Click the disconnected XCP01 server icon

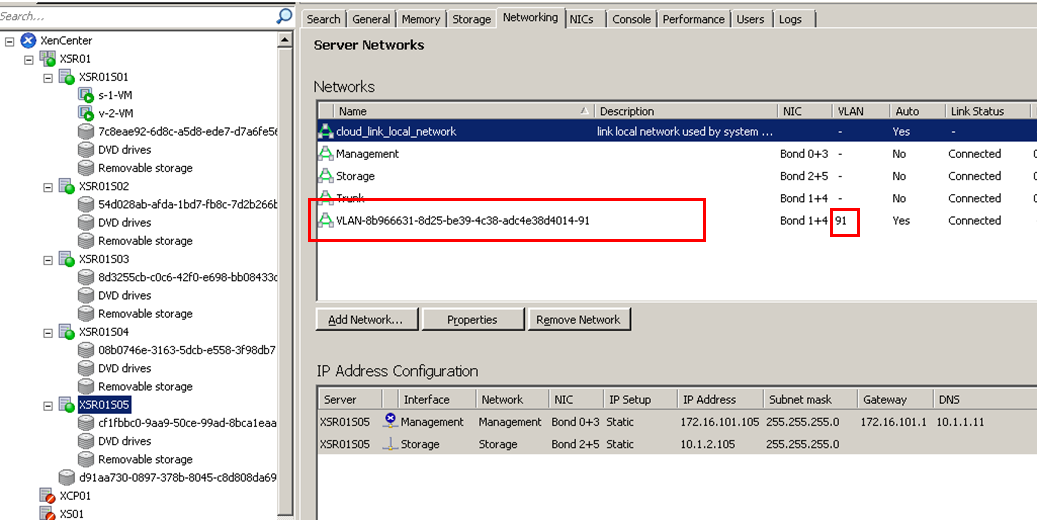click(47, 496)
